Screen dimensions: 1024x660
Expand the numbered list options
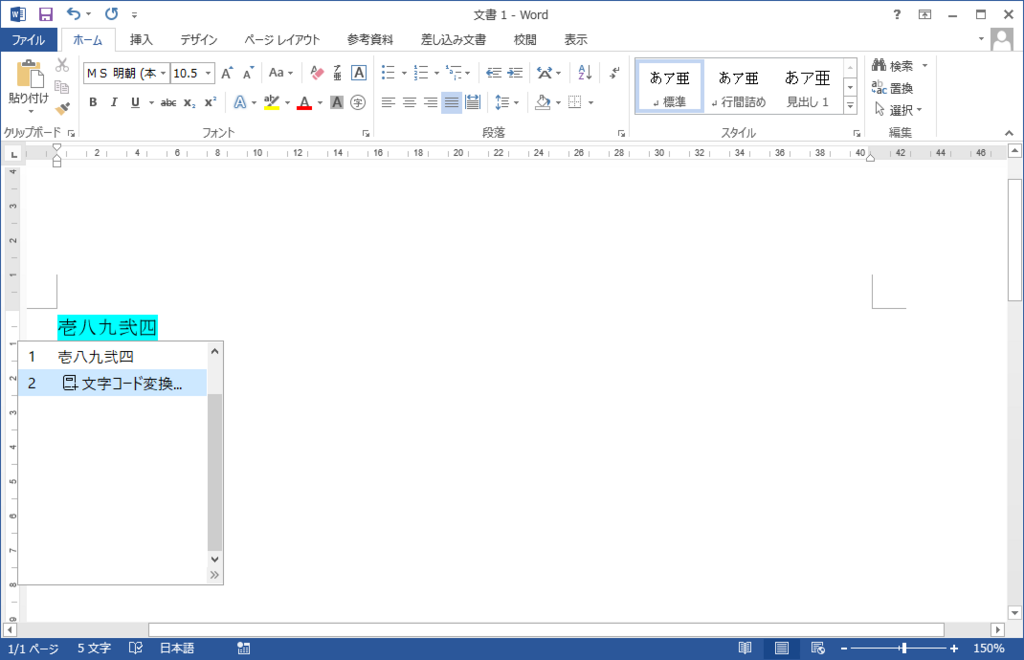tap(436, 73)
